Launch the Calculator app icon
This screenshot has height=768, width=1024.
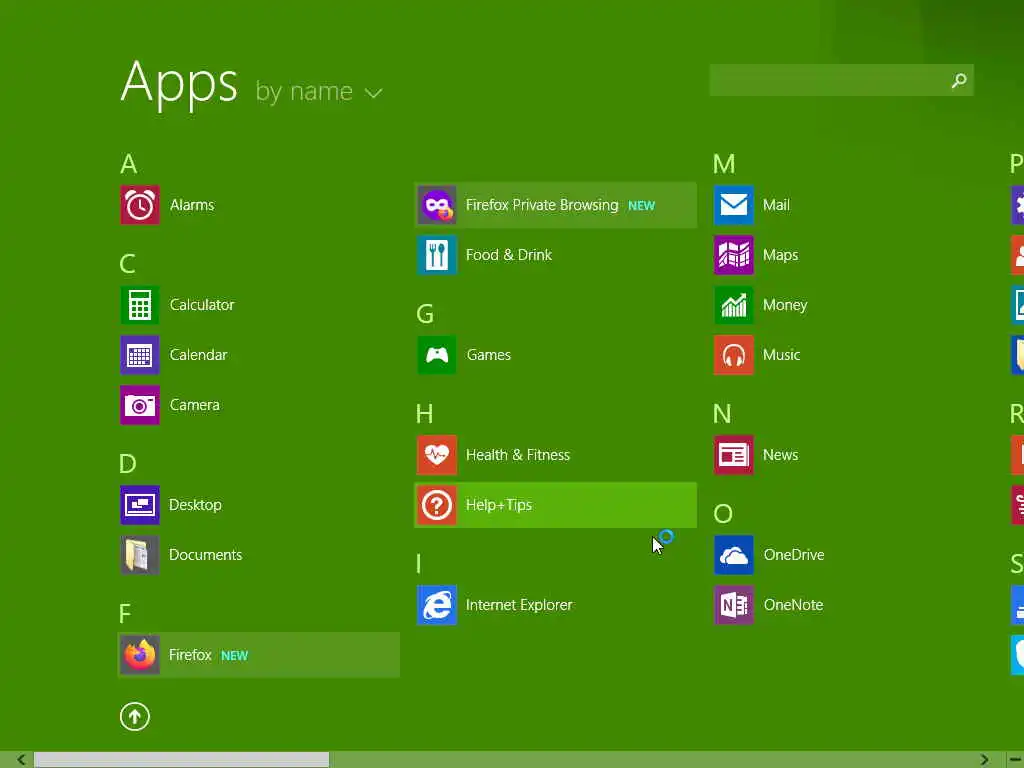(140, 305)
